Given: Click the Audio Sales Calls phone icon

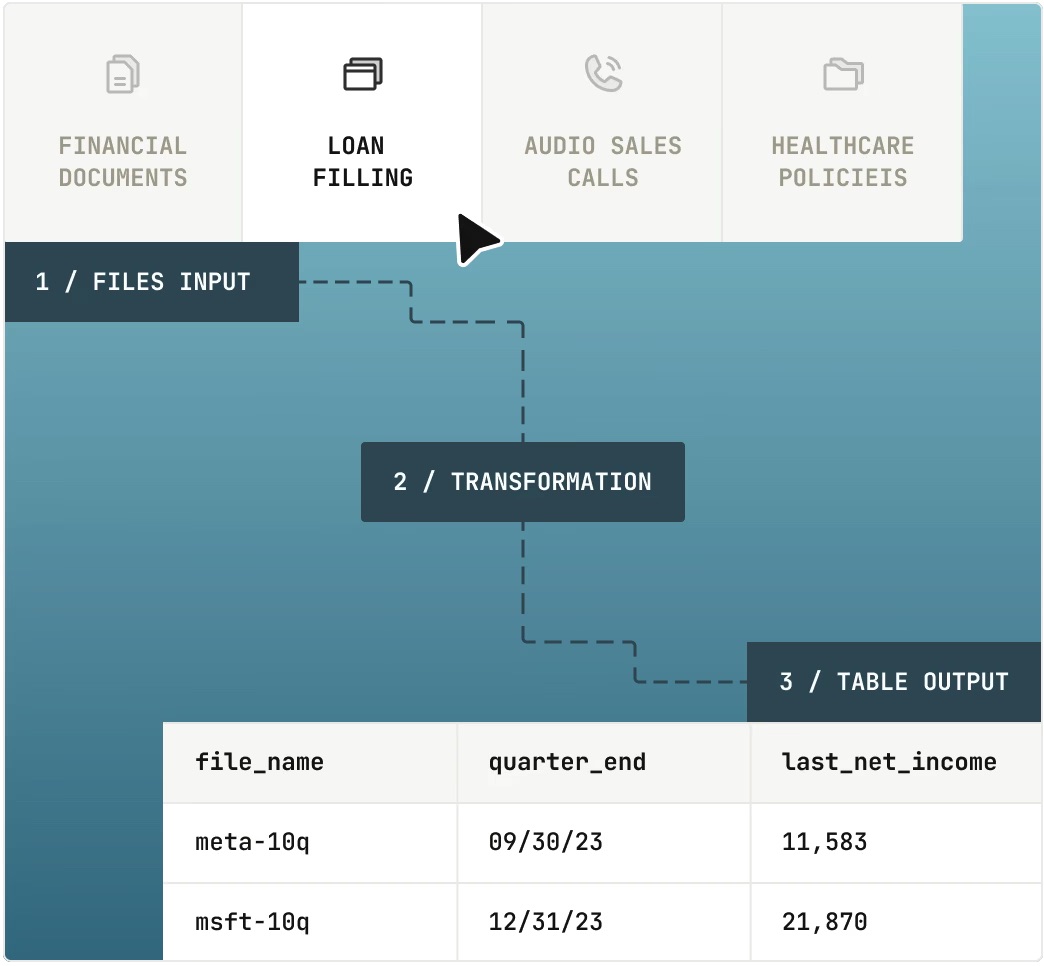Looking at the screenshot, I should [603, 73].
